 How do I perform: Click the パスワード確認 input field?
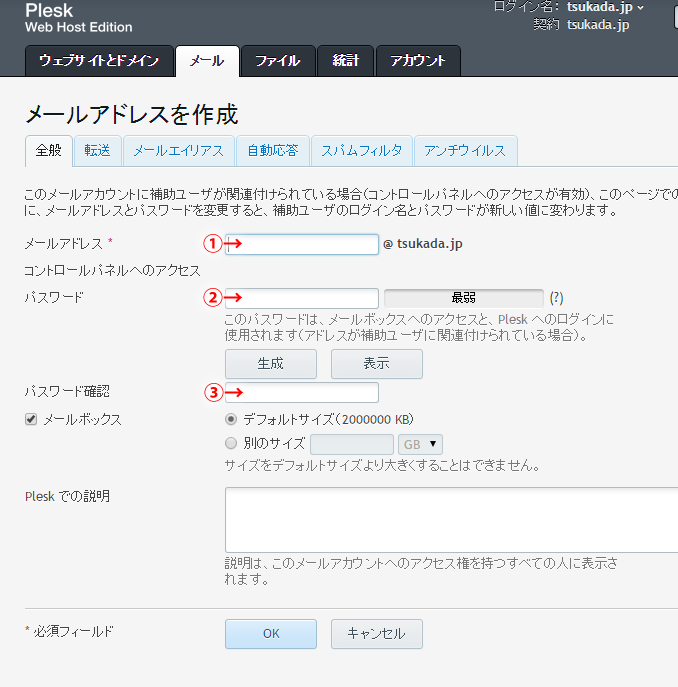pos(302,393)
